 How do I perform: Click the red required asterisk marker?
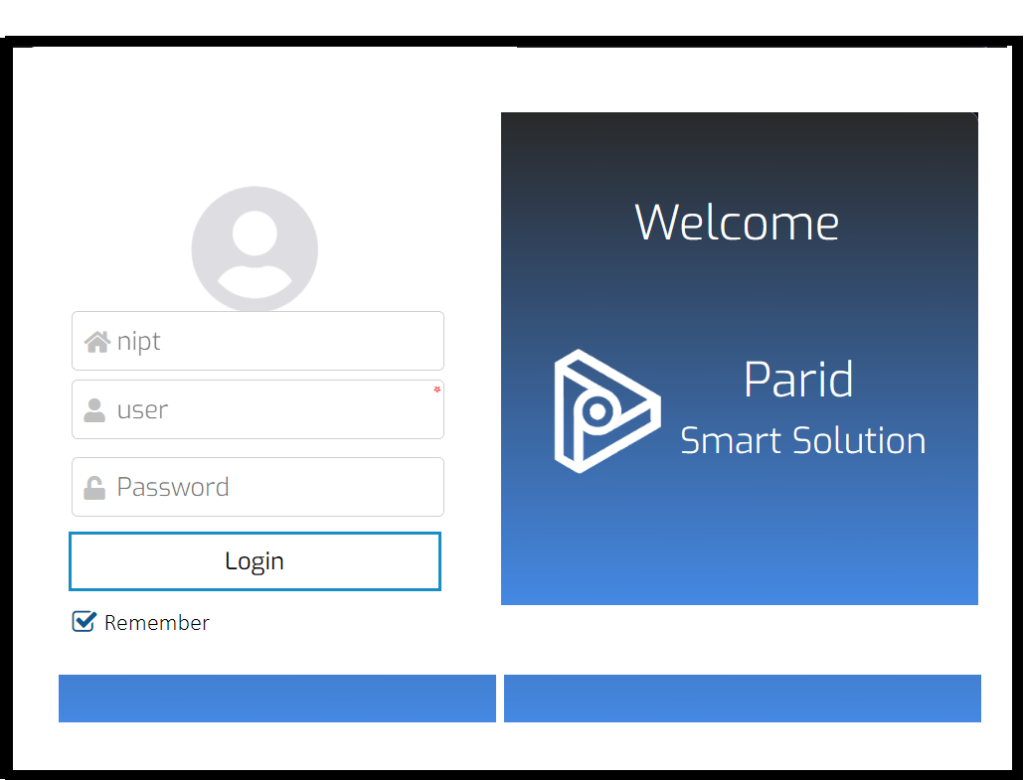(x=437, y=389)
